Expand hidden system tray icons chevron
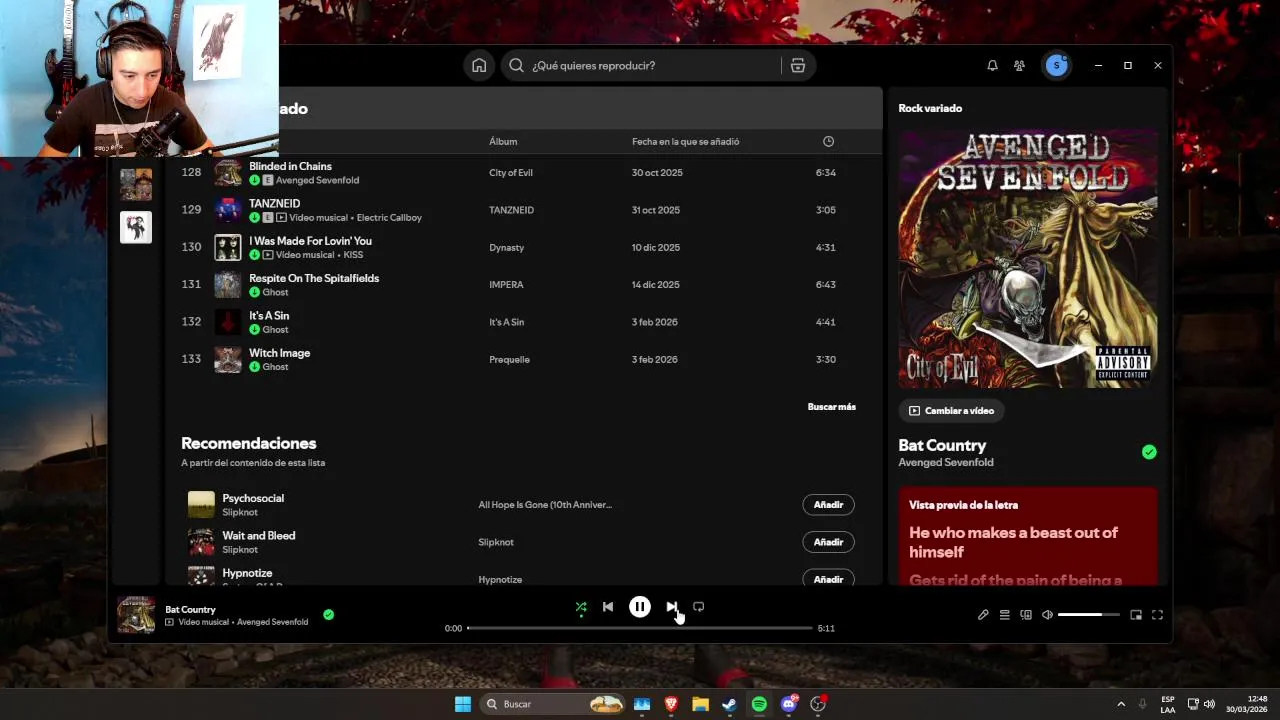This screenshot has height=720, width=1280. (x=1121, y=704)
